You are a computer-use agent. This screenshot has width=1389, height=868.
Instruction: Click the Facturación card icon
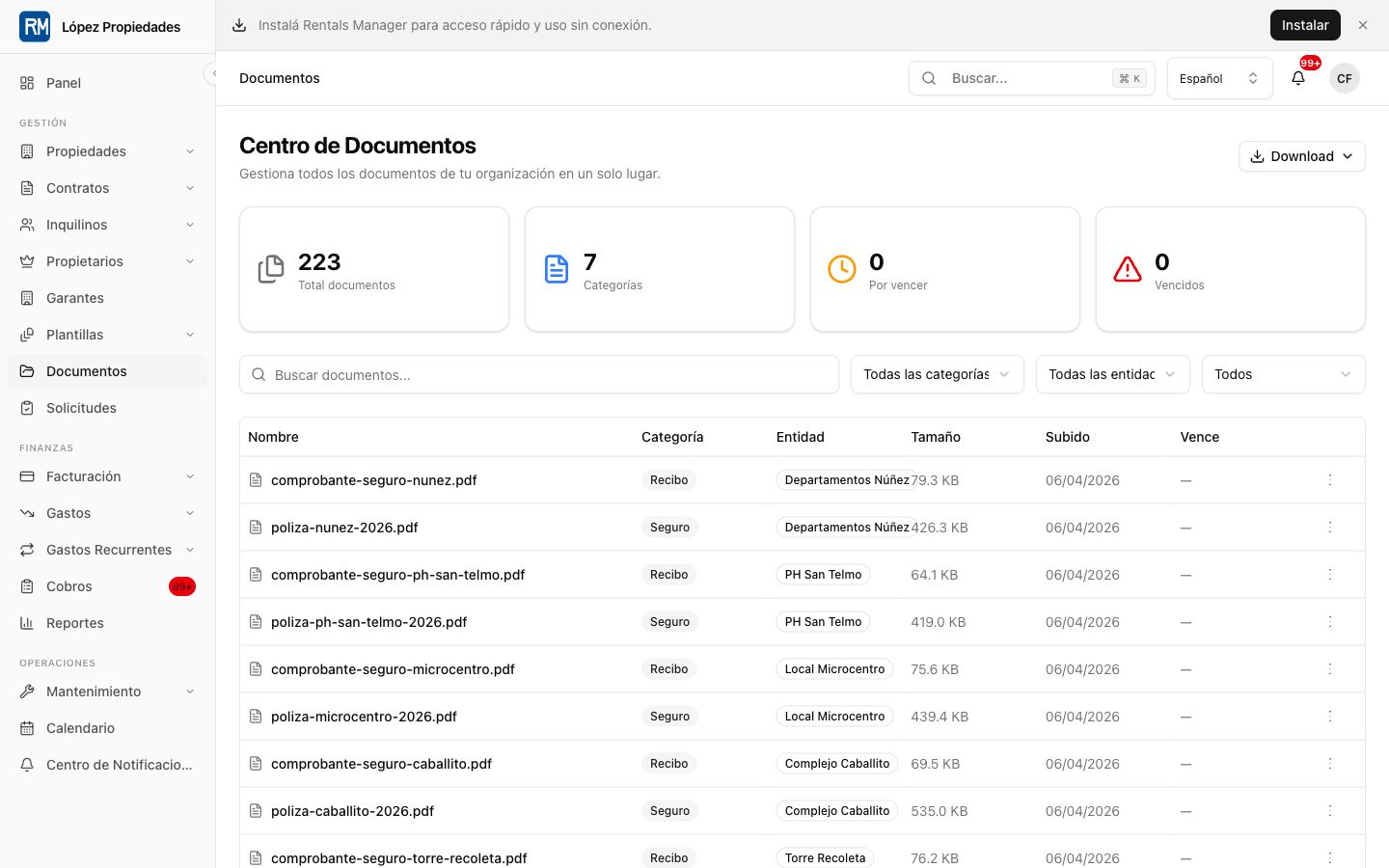(x=27, y=476)
